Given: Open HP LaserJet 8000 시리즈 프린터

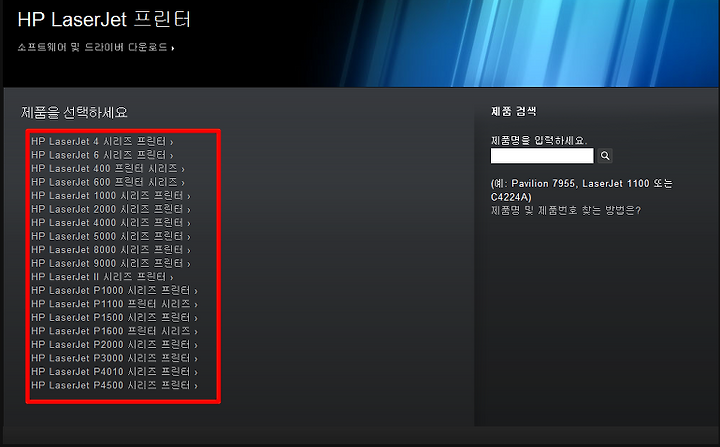Looking at the screenshot, I should (111, 250).
